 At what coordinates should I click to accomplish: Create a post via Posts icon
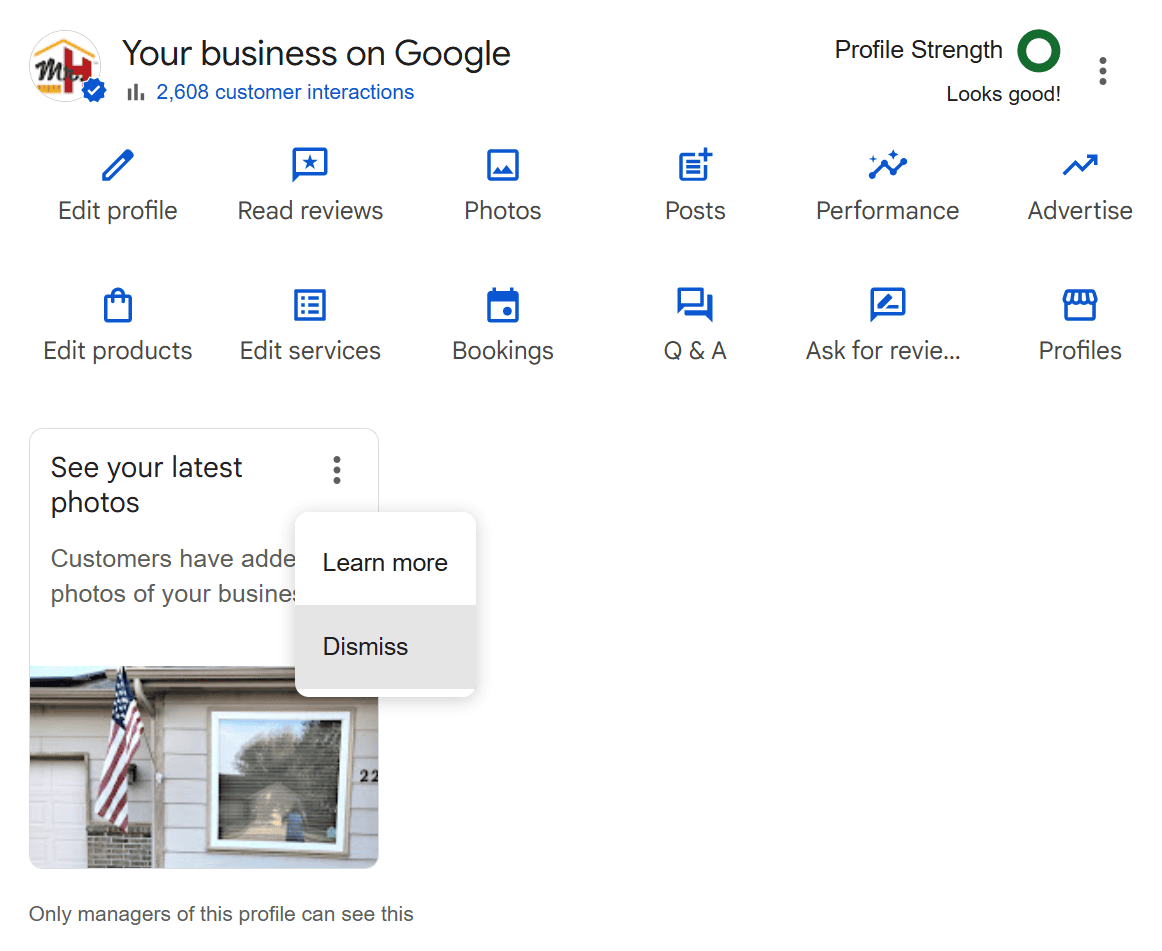click(x=695, y=165)
